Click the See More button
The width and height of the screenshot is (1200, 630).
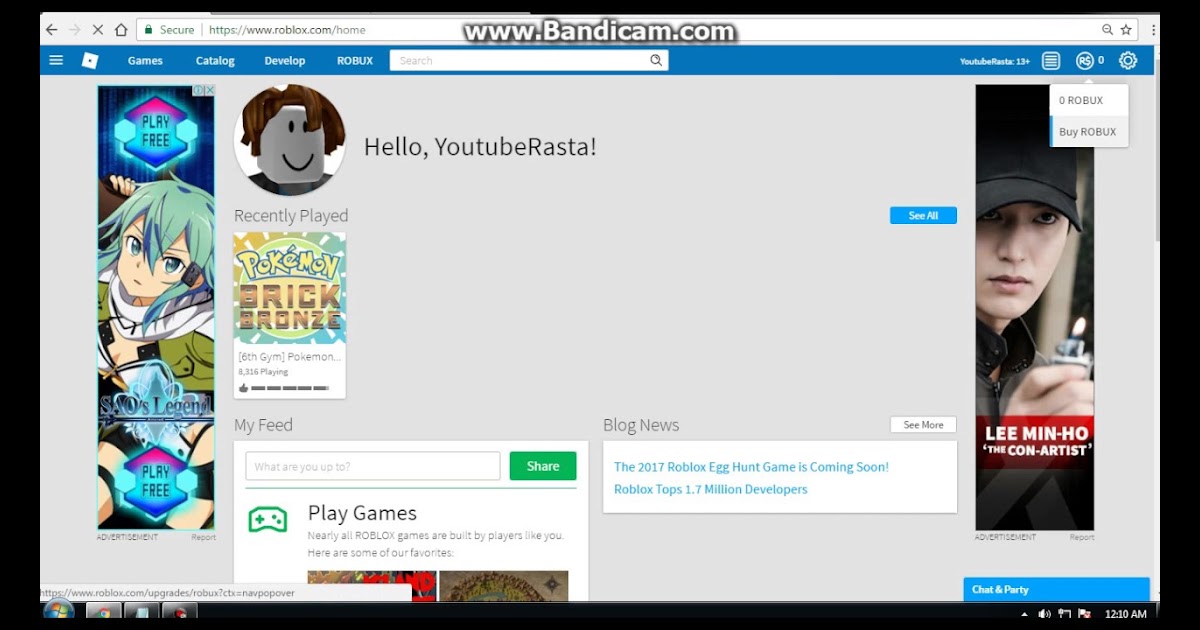click(x=923, y=425)
